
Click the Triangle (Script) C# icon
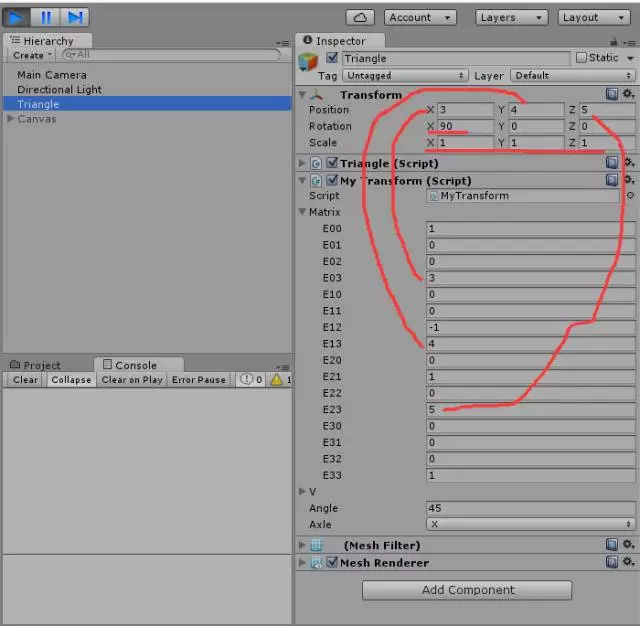click(316, 163)
